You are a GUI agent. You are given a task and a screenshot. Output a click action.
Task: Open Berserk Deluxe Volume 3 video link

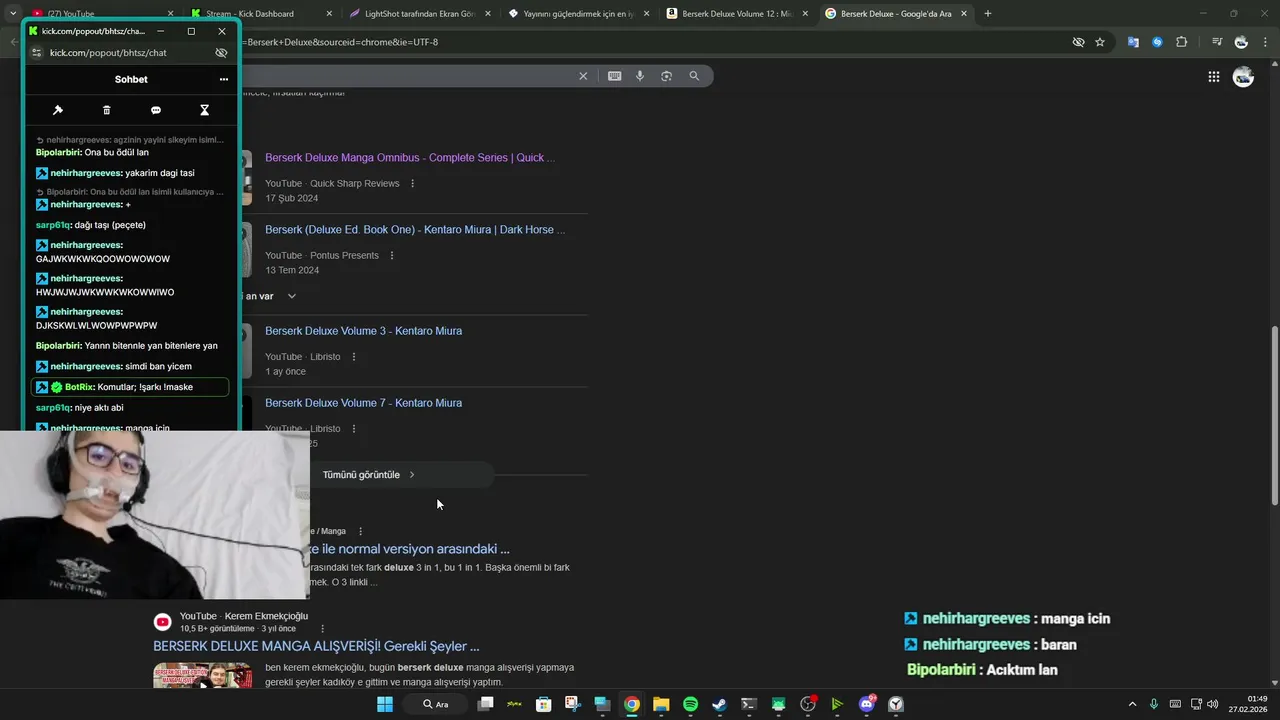tap(363, 330)
